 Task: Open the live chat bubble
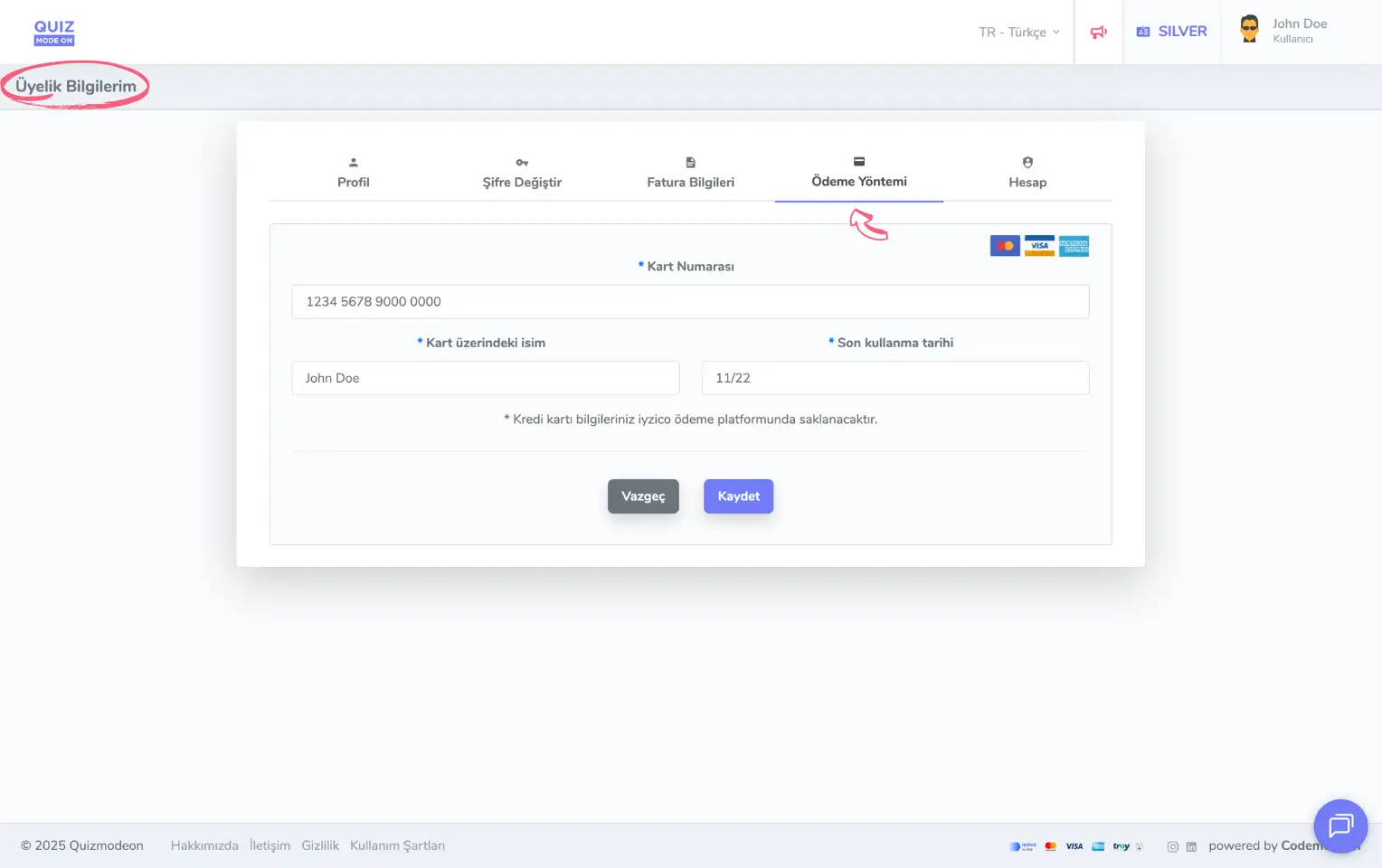pyautogui.click(x=1339, y=826)
